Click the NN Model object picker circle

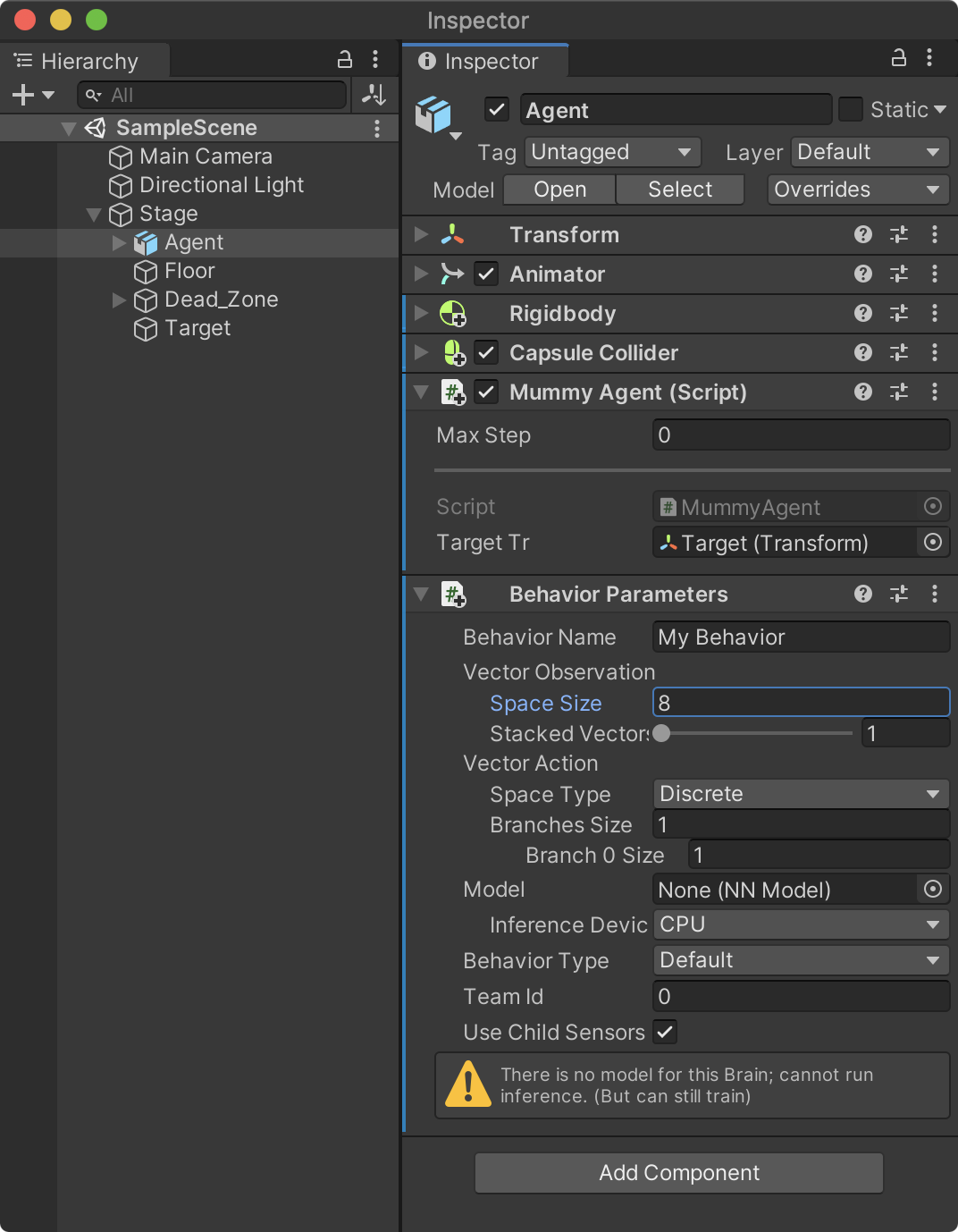point(933,889)
